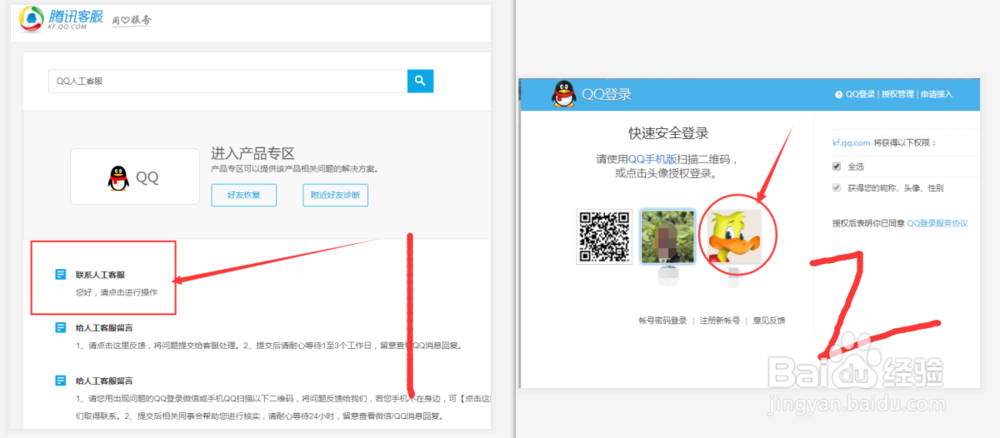
Task: Click the QR code for scanning login
Action: [605, 237]
